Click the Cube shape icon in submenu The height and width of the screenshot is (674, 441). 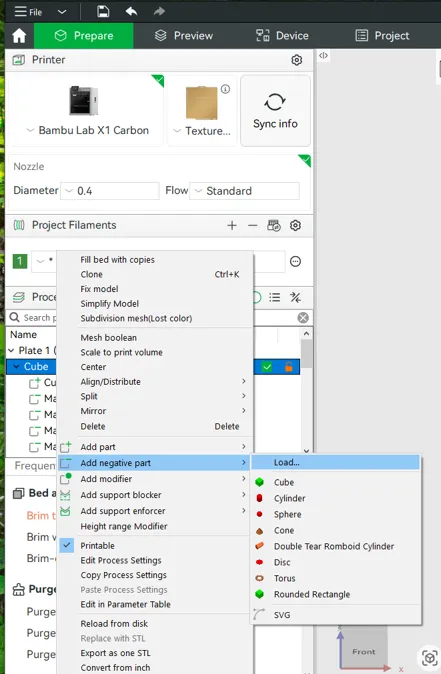[259, 482]
